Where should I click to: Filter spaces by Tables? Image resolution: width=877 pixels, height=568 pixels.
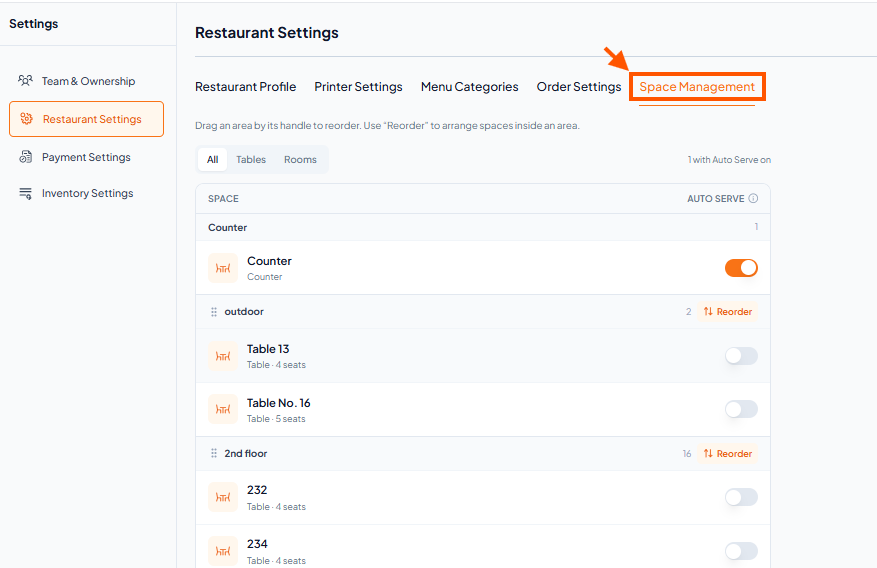pyautogui.click(x=251, y=159)
